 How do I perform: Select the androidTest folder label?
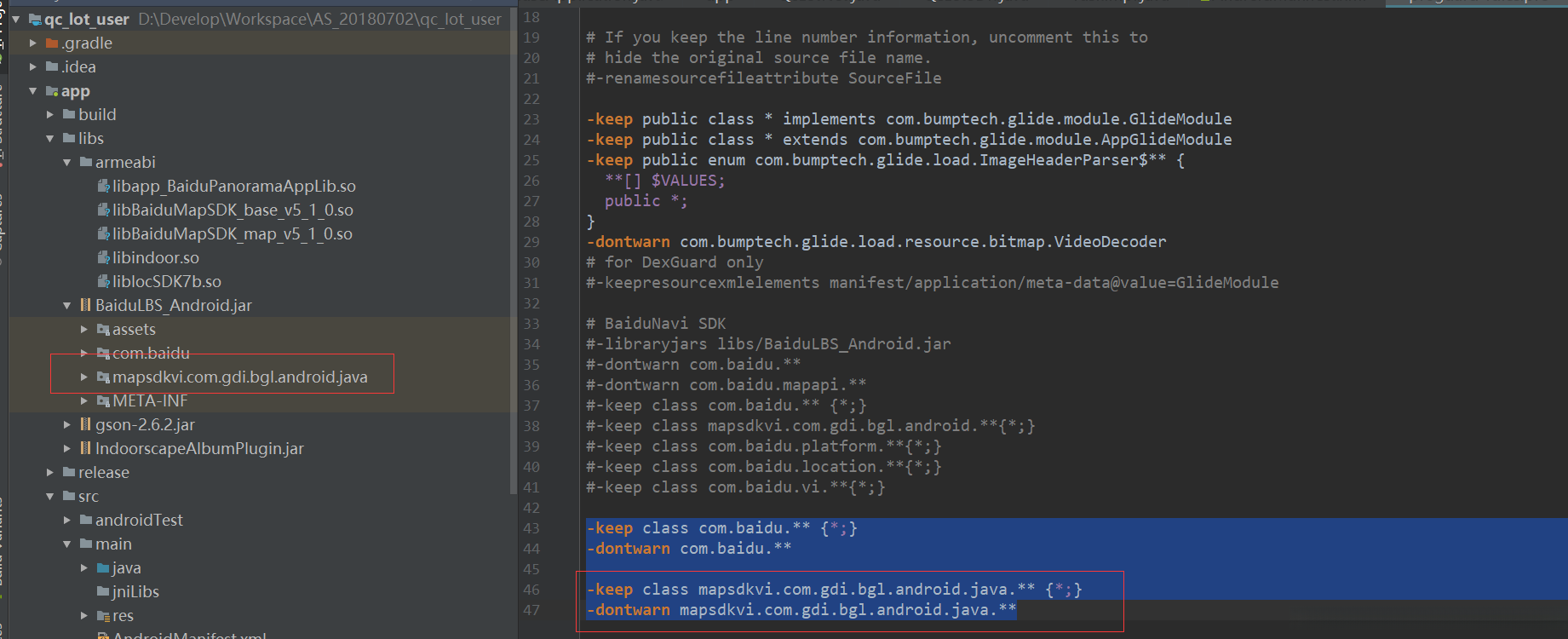[x=139, y=520]
